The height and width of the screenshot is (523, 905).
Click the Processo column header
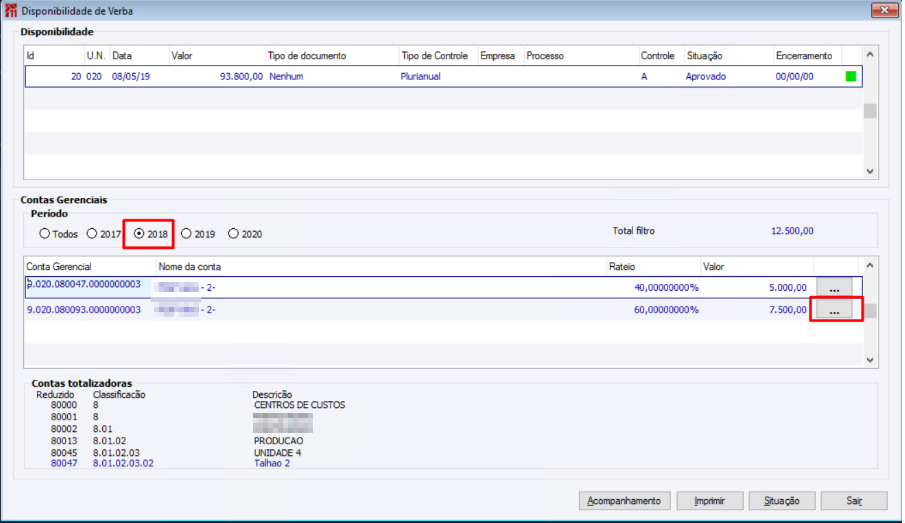click(x=581, y=56)
